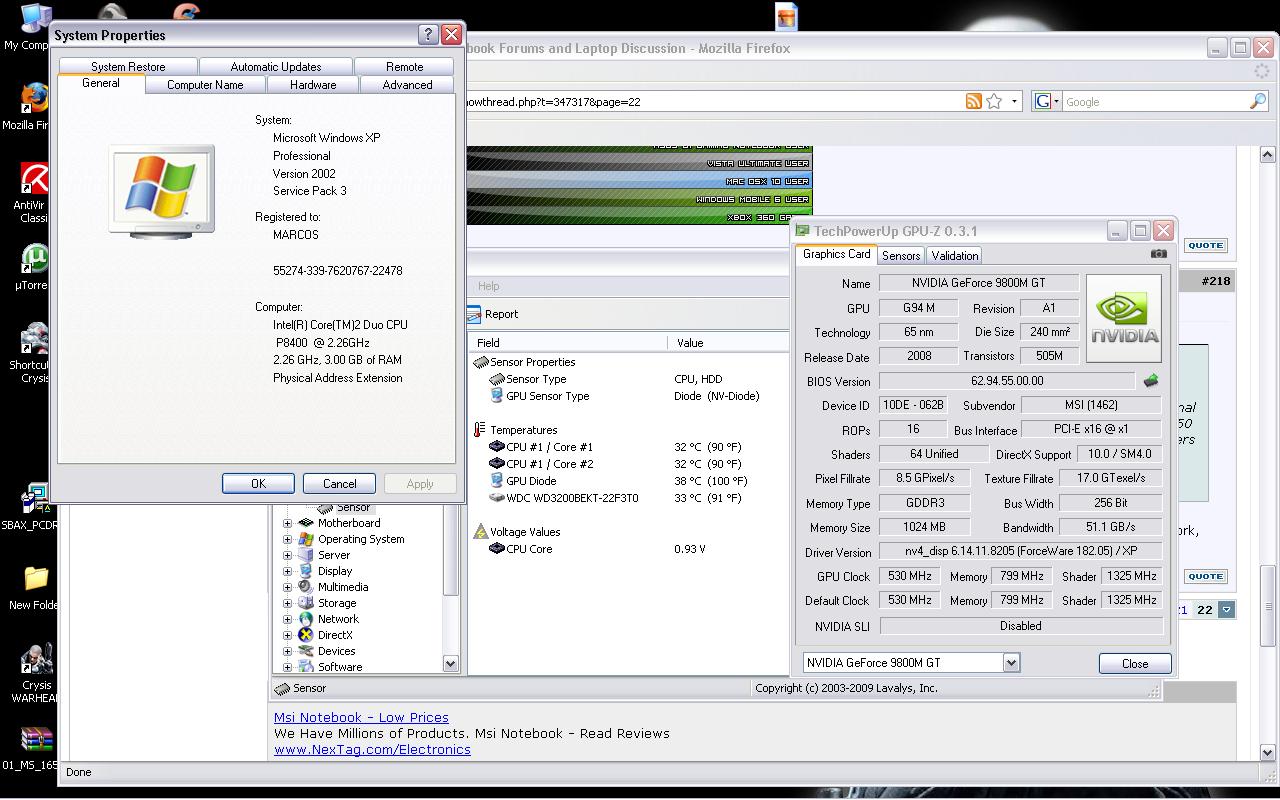Screen dimensions: 1280x800
Task: Click the Close button in GPU-Z
Action: click(1135, 663)
